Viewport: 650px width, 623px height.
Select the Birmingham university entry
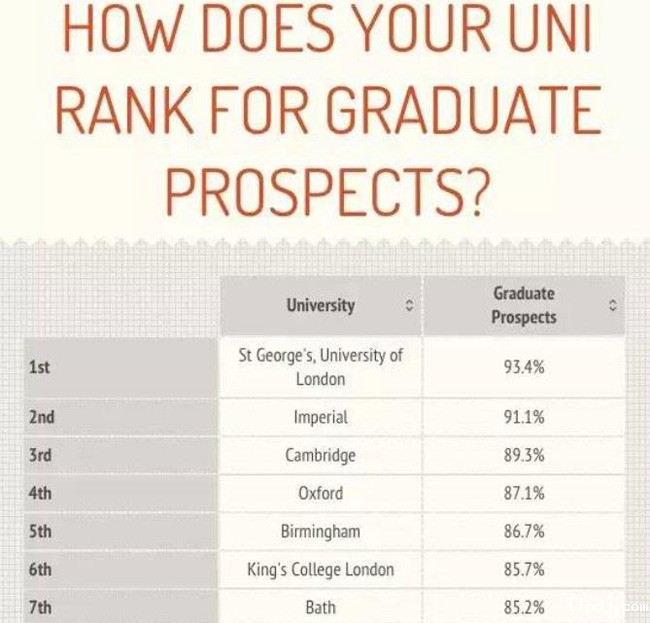pyautogui.click(x=320, y=531)
